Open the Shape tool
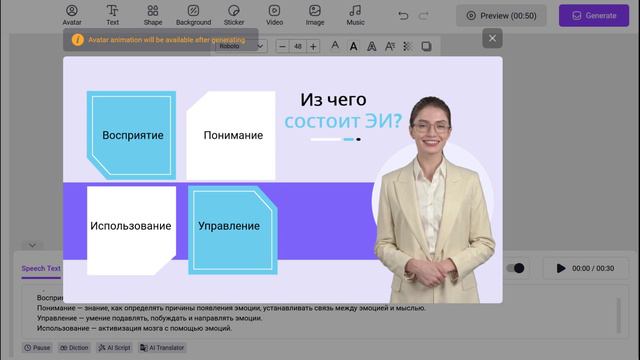The height and width of the screenshot is (360, 640). (153, 15)
